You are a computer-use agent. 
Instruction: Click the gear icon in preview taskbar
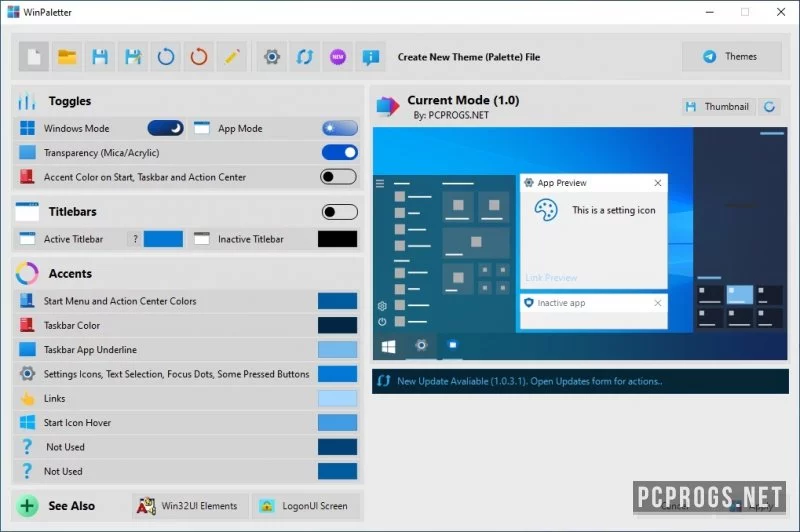click(421, 346)
